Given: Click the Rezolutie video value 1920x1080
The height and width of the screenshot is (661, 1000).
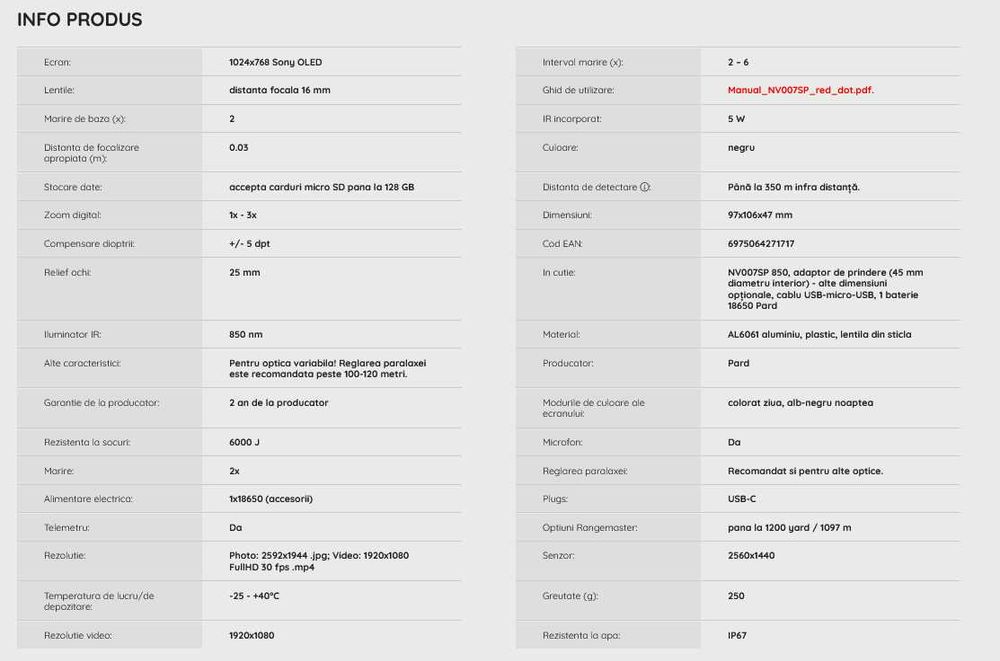Looking at the screenshot, I should [251, 635].
